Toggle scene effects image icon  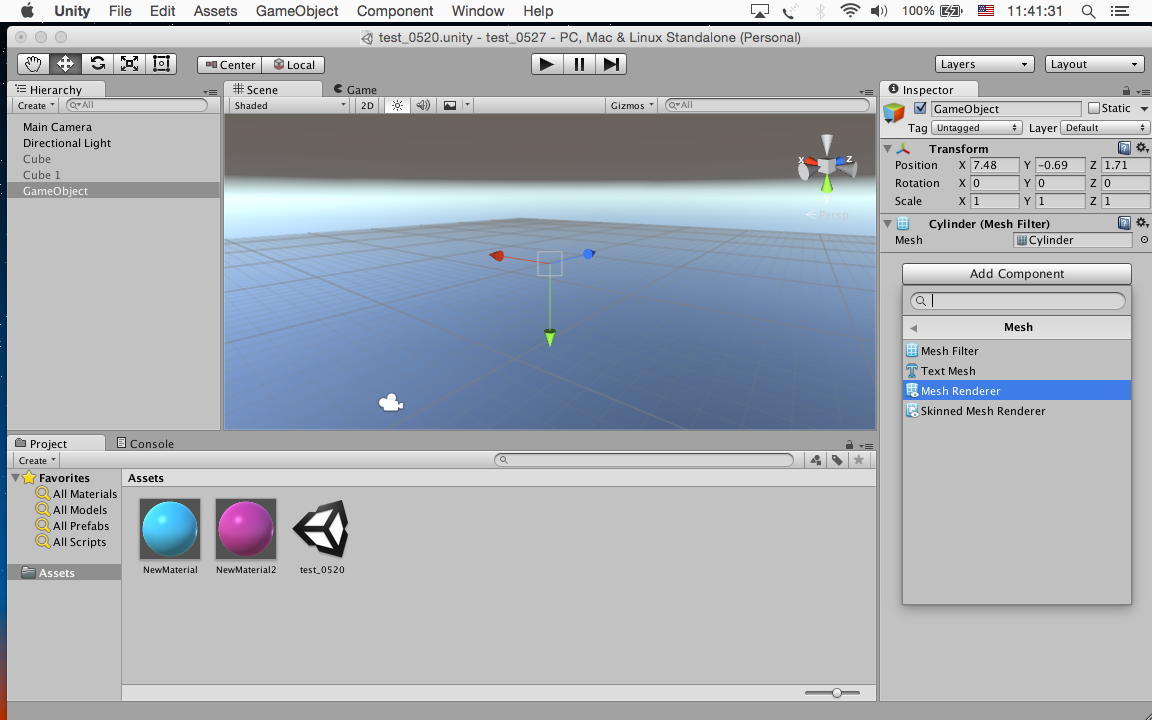[450, 106]
